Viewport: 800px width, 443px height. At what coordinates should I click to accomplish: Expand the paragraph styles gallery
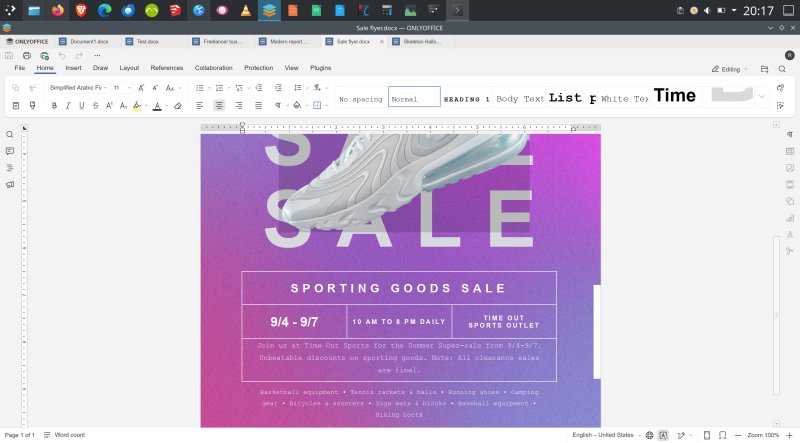[762, 96]
